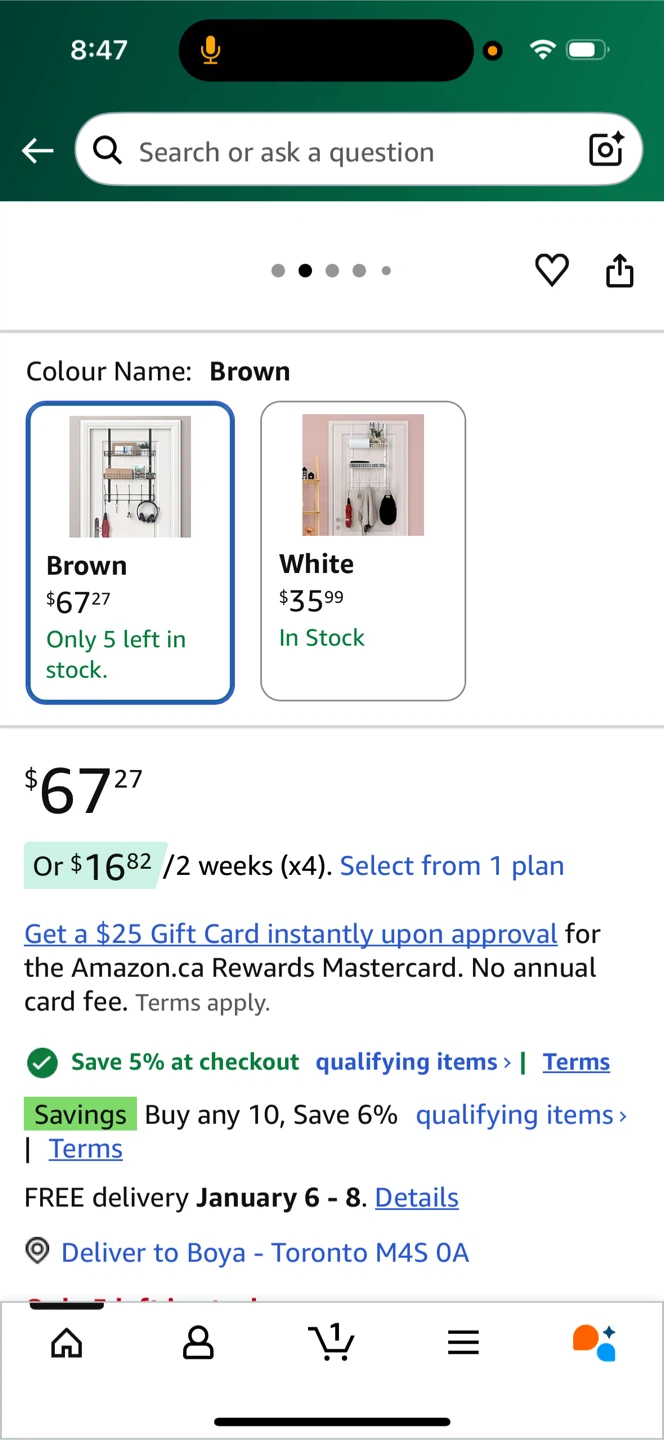This screenshot has width=664, height=1440.
Task: Add item to wish list heart
Action: click(x=552, y=270)
